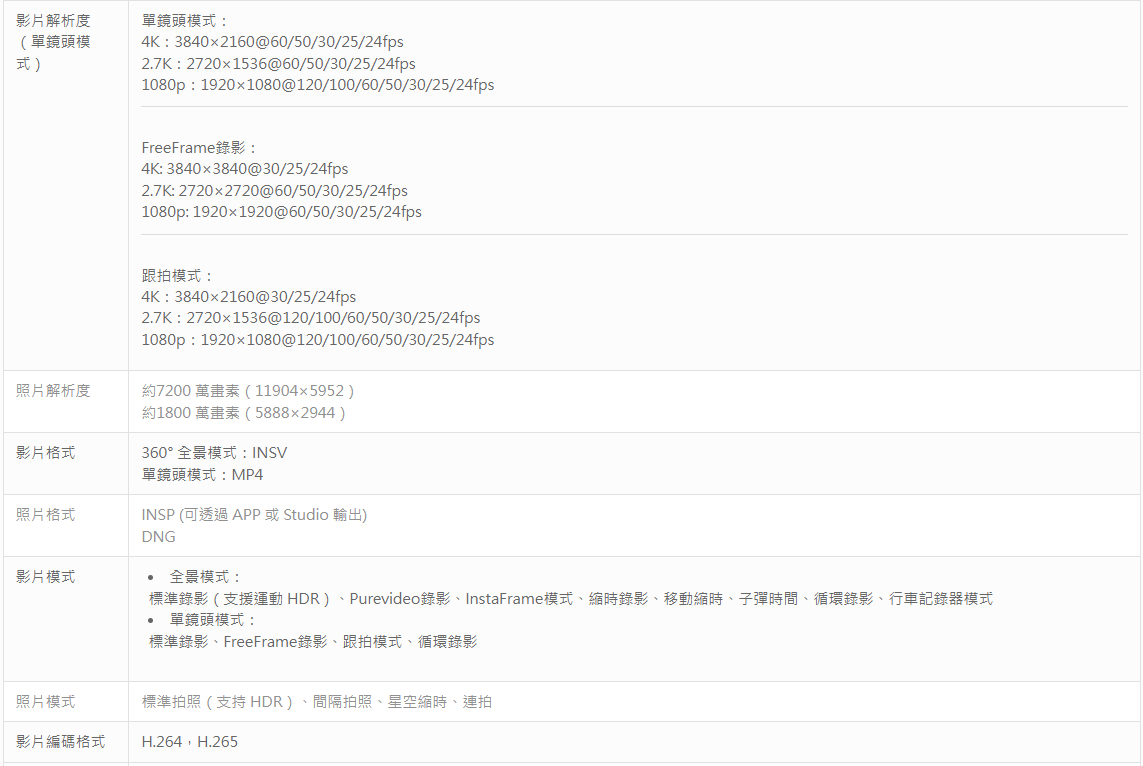Click the 單鏡頭模式 4K 3840×2160 resolution line
This screenshot has height=766, width=1143.
[x=272, y=42]
